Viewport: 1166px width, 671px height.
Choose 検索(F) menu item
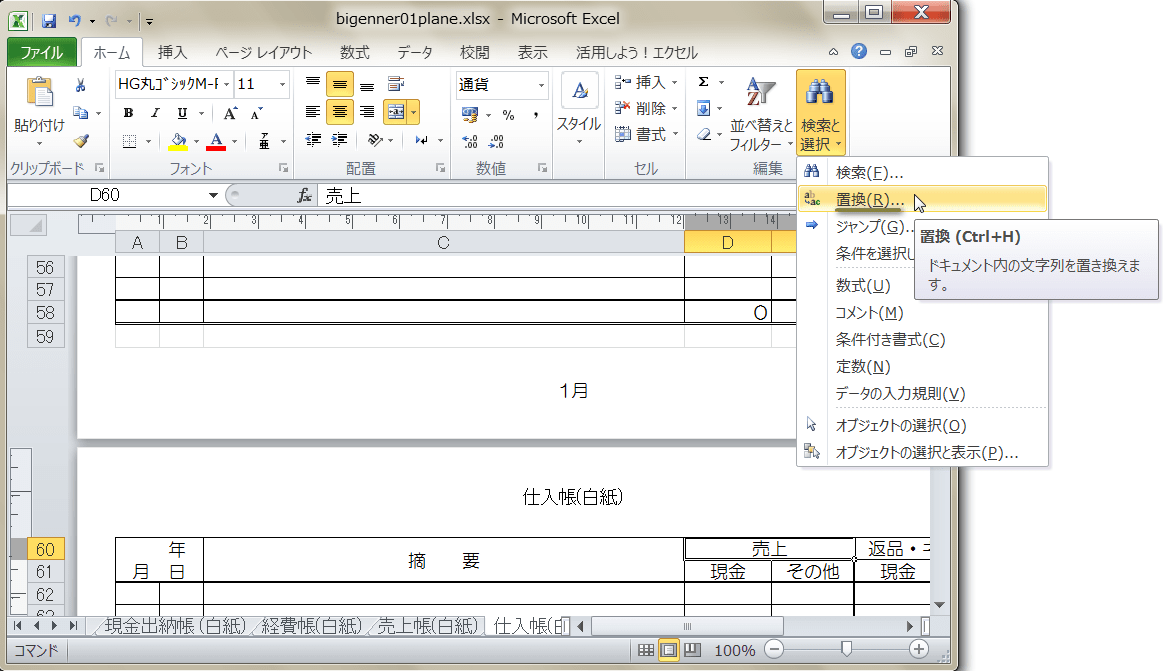tap(922, 173)
